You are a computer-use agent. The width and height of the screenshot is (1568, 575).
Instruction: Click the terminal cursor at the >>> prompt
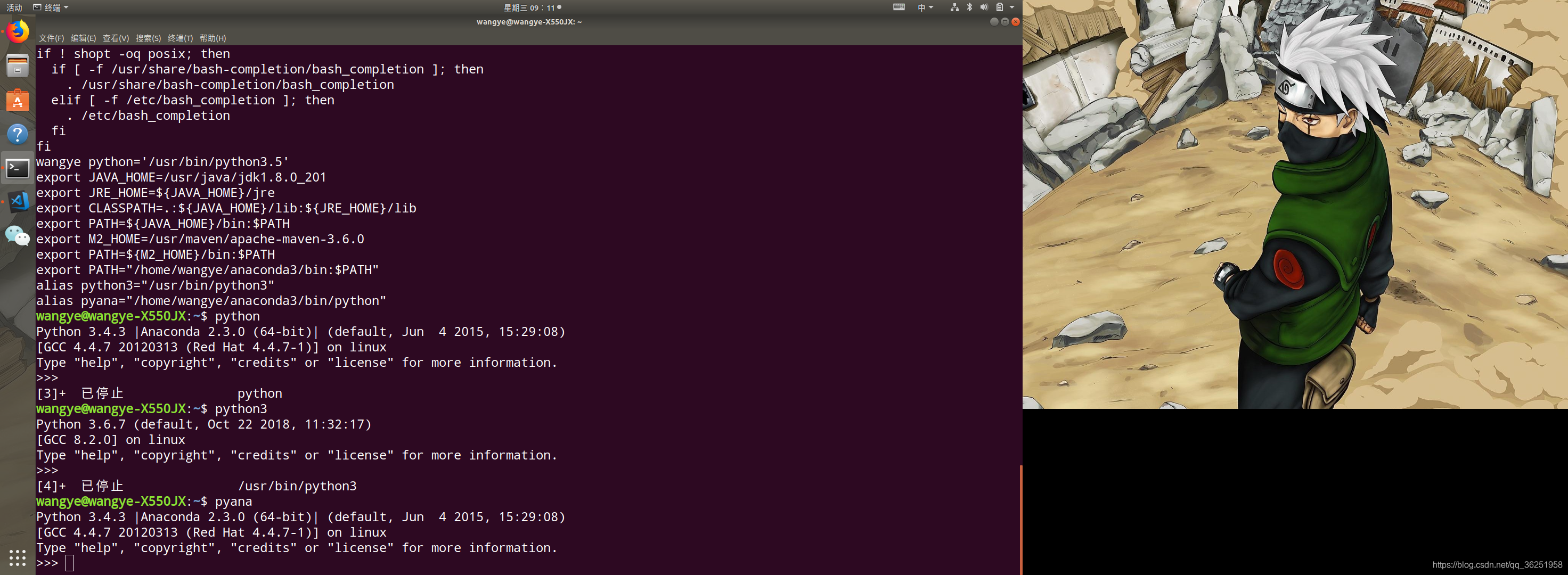[69, 563]
